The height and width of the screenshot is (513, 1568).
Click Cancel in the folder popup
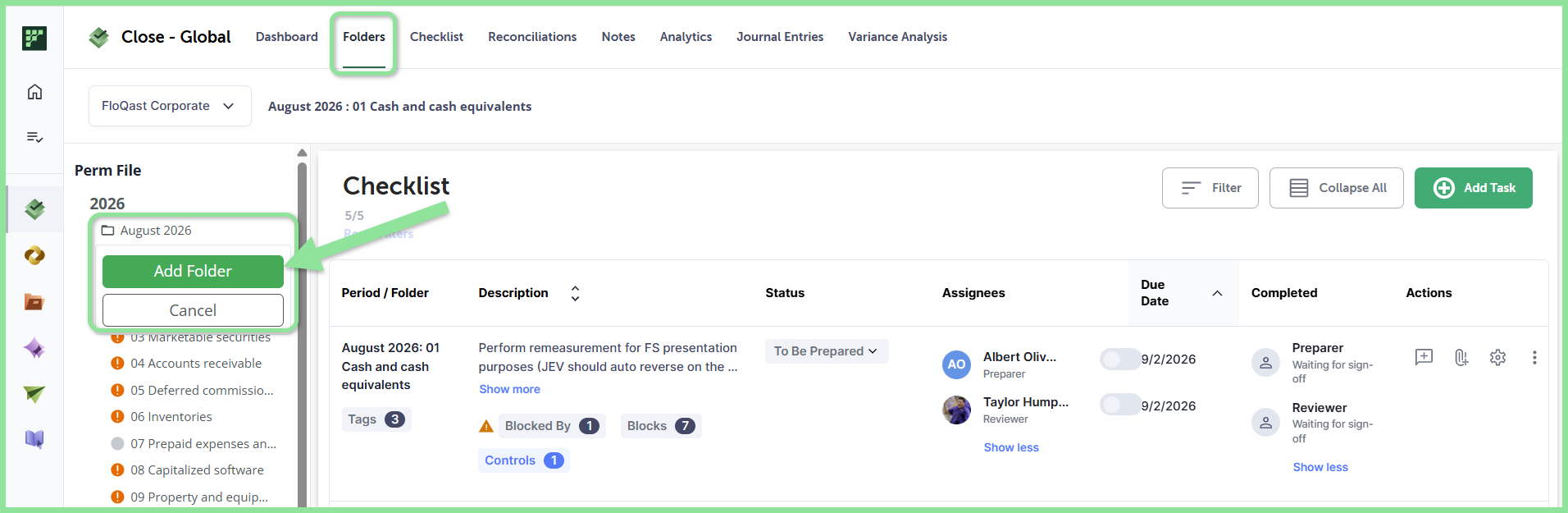(193, 310)
